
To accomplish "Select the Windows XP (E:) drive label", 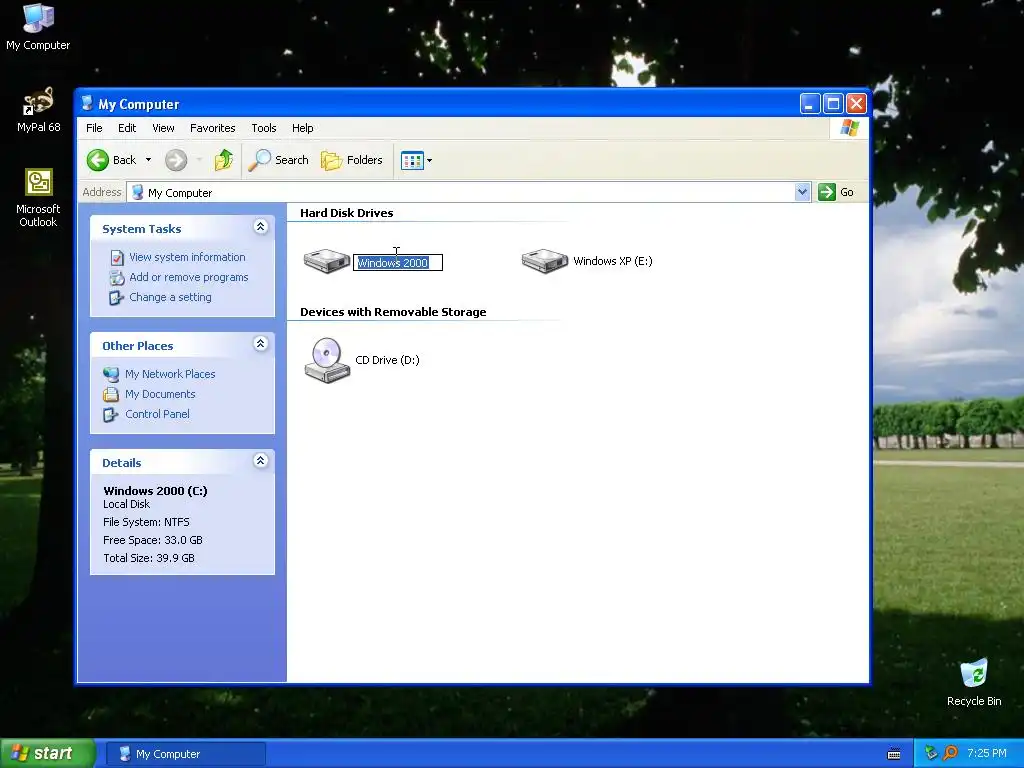I will [613, 261].
